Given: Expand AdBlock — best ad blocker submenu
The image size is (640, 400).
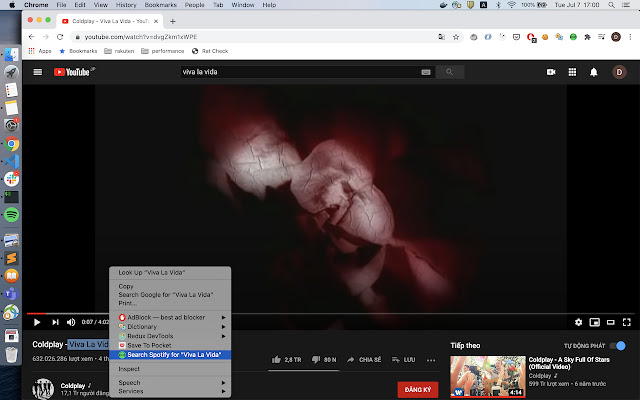Looking at the screenshot, I should tap(170, 317).
